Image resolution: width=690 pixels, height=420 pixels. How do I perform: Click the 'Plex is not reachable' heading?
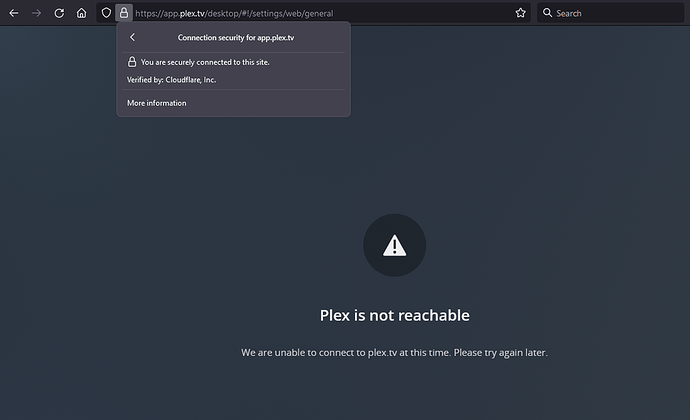(x=394, y=315)
